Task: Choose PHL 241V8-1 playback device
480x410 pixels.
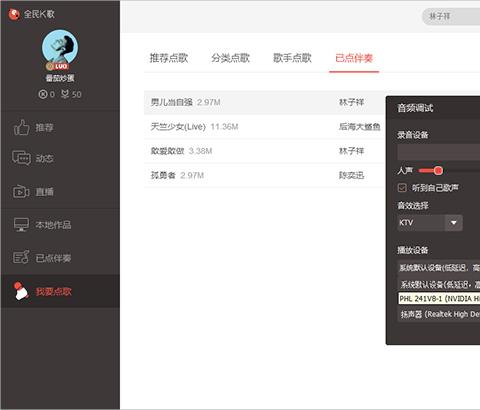Action: 439,298
